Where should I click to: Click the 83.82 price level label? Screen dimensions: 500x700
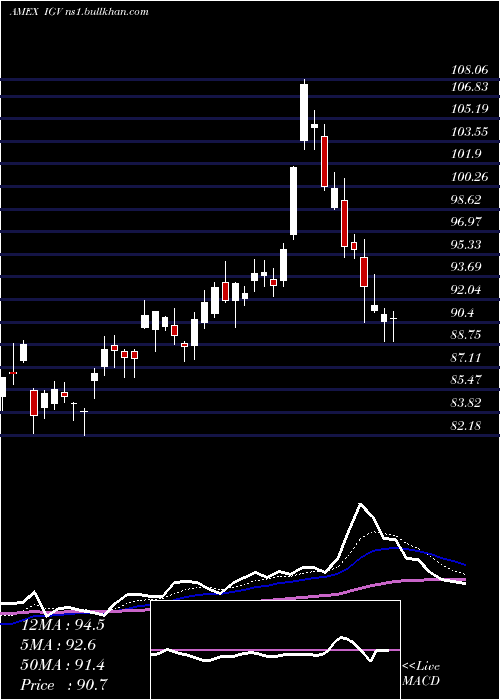coord(467,403)
